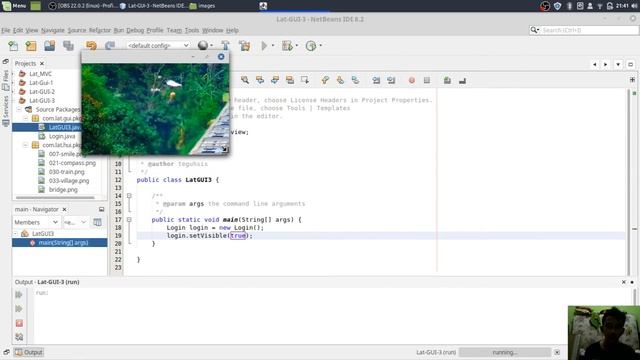This screenshot has height=360, width=640.
Task: Click Re-run icon in Output panel
Action: click(x=19, y=294)
